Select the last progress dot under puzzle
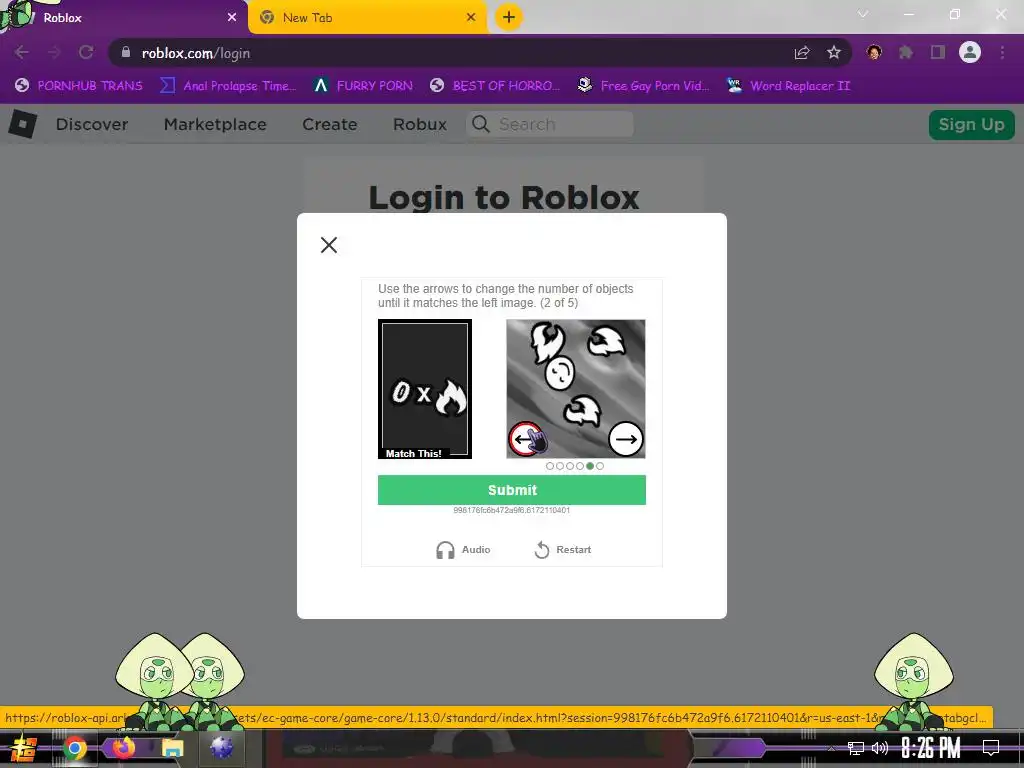The height and width of the screenshot is (768, 1024). [x=600, y=466]
